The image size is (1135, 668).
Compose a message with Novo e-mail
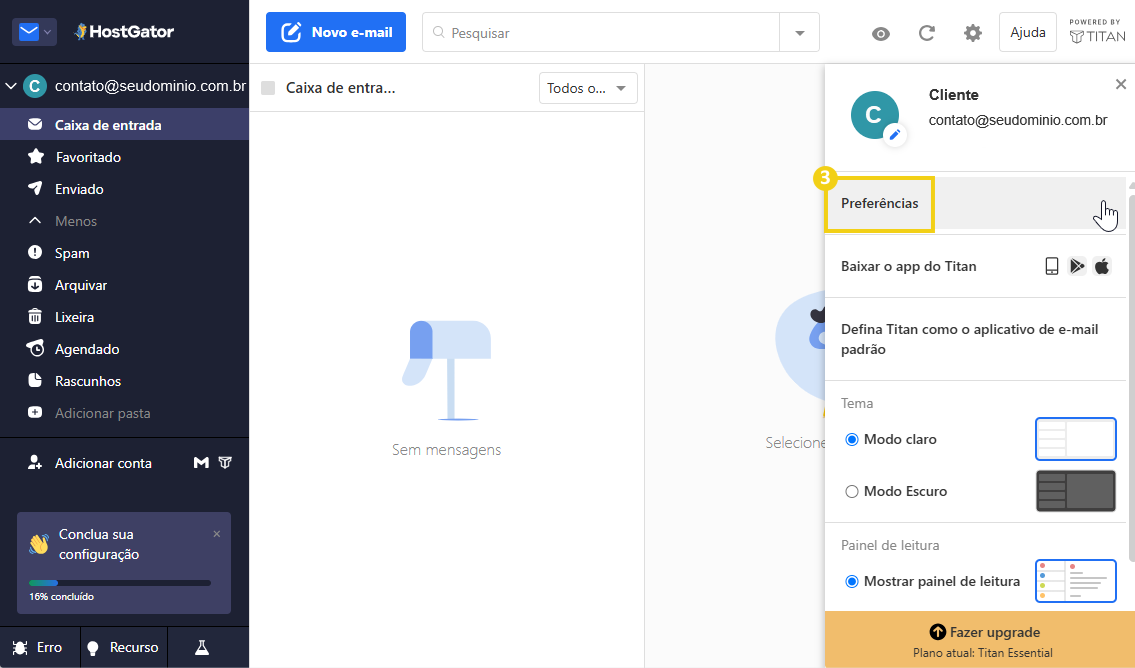[335, 32]
